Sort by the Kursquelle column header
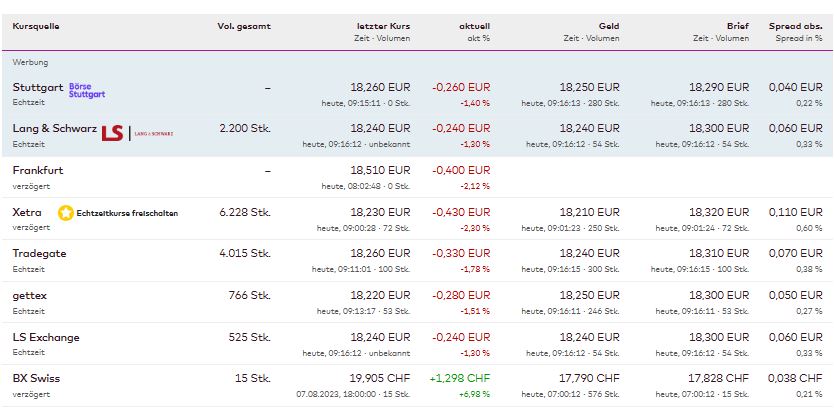 (x=36, y=26)
